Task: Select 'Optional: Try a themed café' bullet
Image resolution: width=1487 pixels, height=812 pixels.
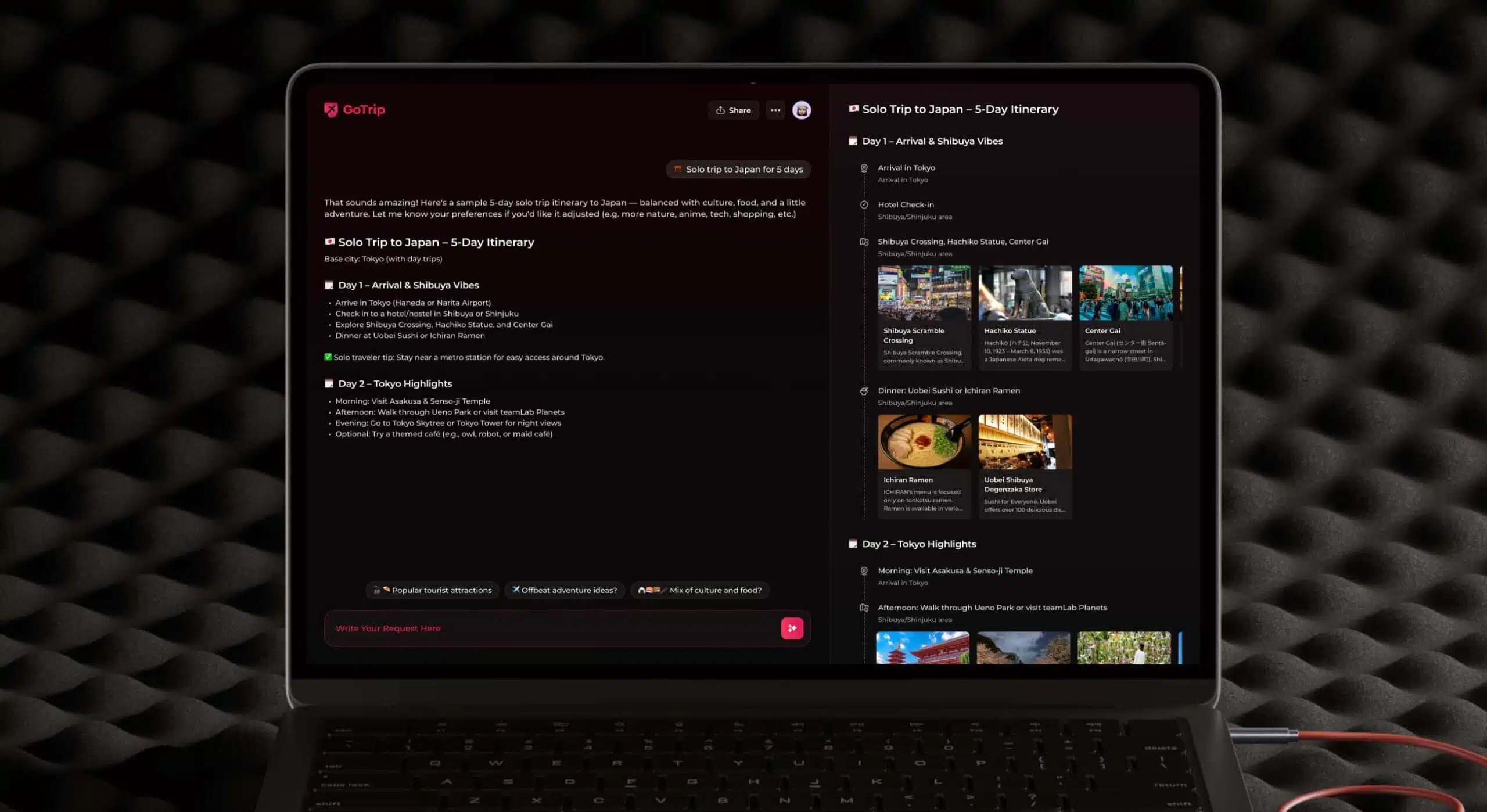Action: [x=444, y=434]
